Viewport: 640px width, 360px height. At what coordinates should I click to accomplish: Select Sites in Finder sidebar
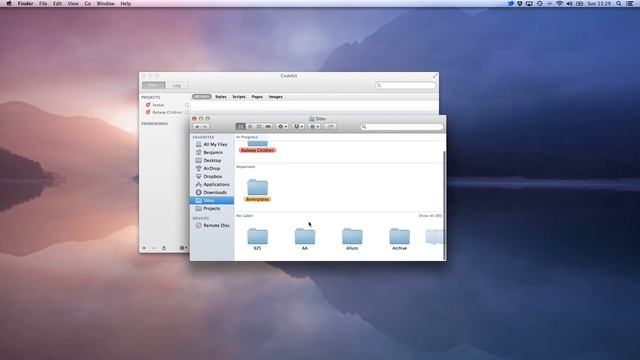[x=212, y=200]
